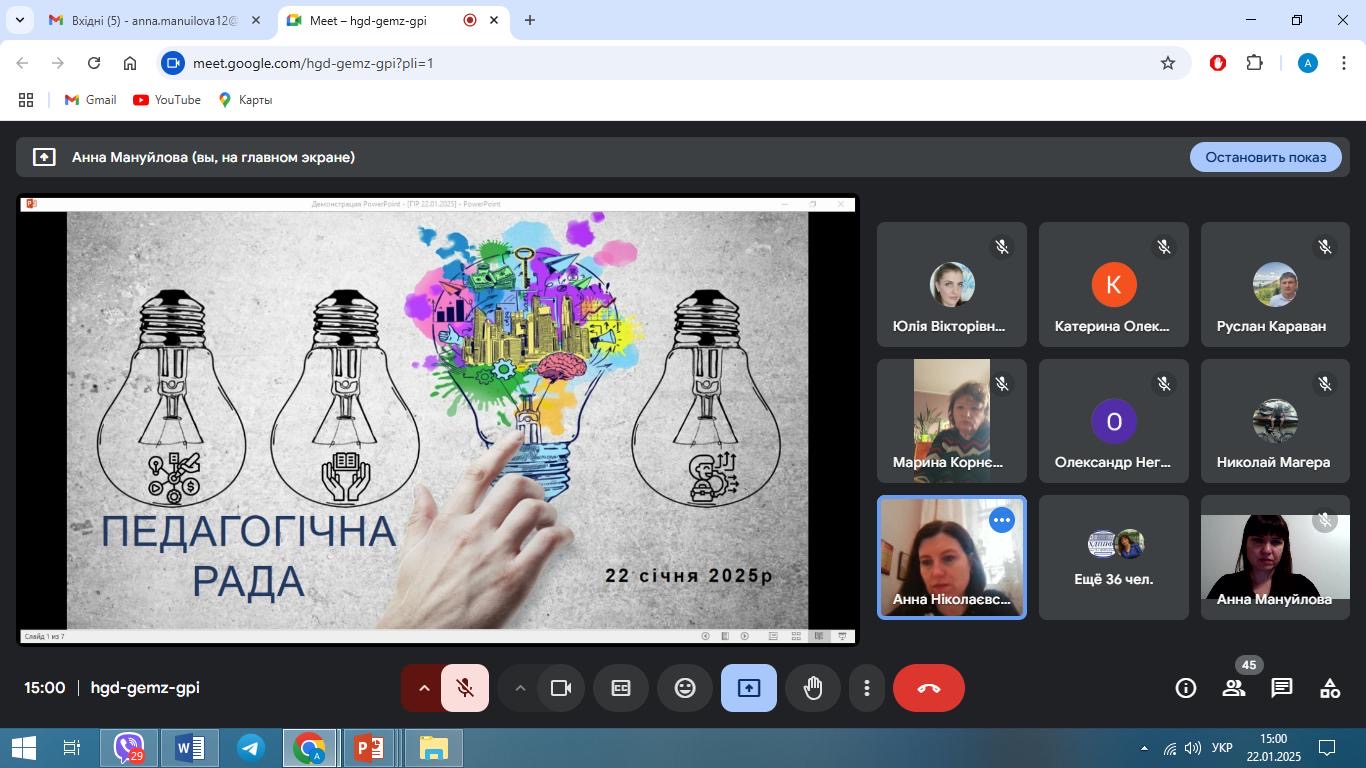The height and width of the screenshot is (768, 1366).
Task: Open the Windows Start menu
Action: pos(24,748)
